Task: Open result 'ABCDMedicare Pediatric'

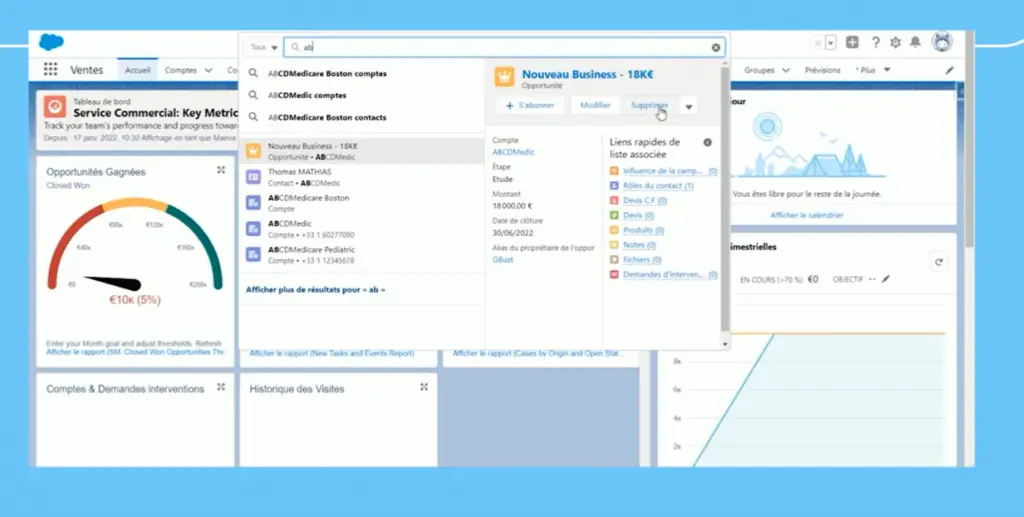Action: [x=361, y=255]
